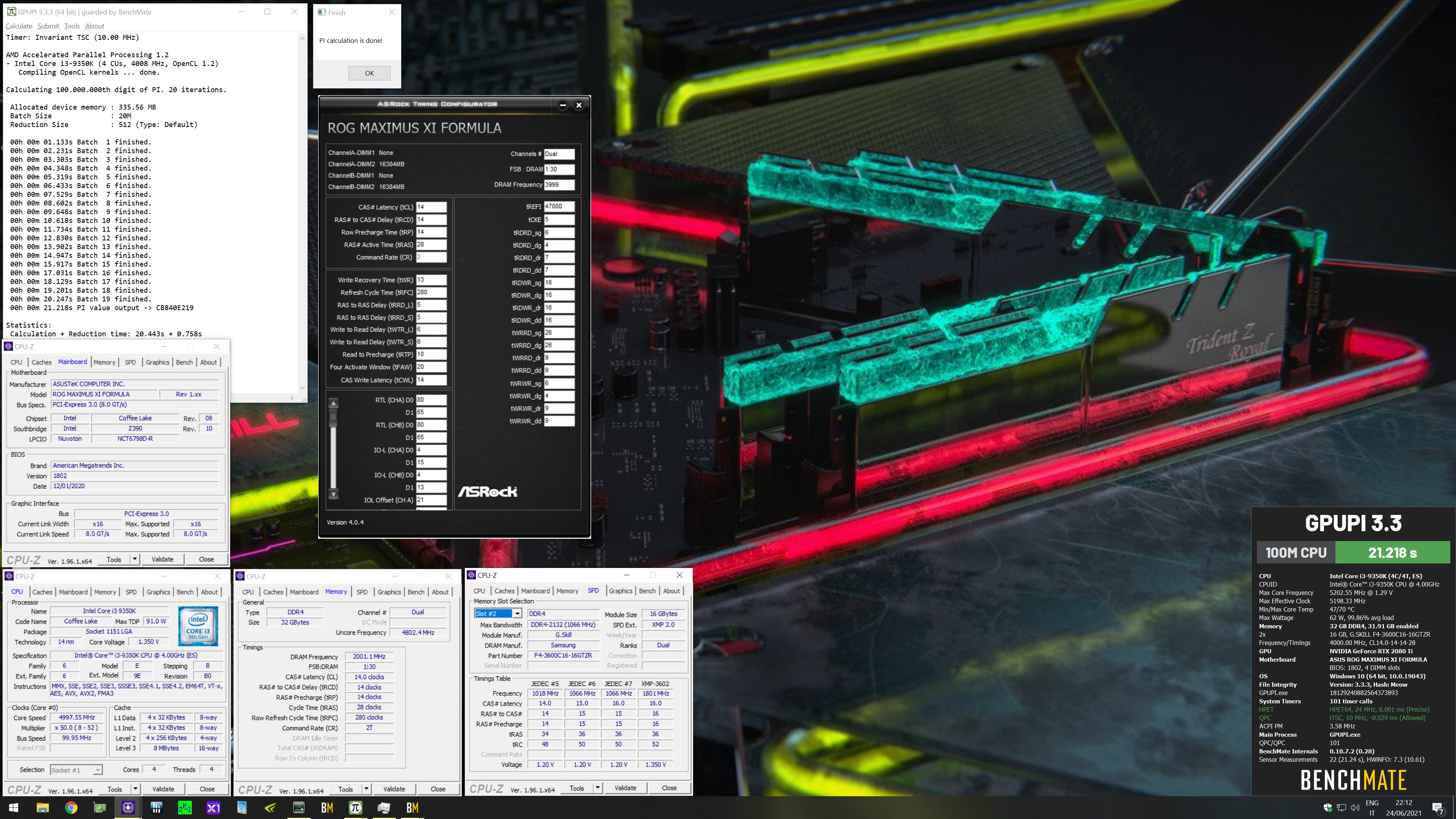The height and width of the screenshot is (819, 1456).
Task: Launch EVGA Precision X1 from the taskbar
Action: pyautogui.click(x=213, y=808)
